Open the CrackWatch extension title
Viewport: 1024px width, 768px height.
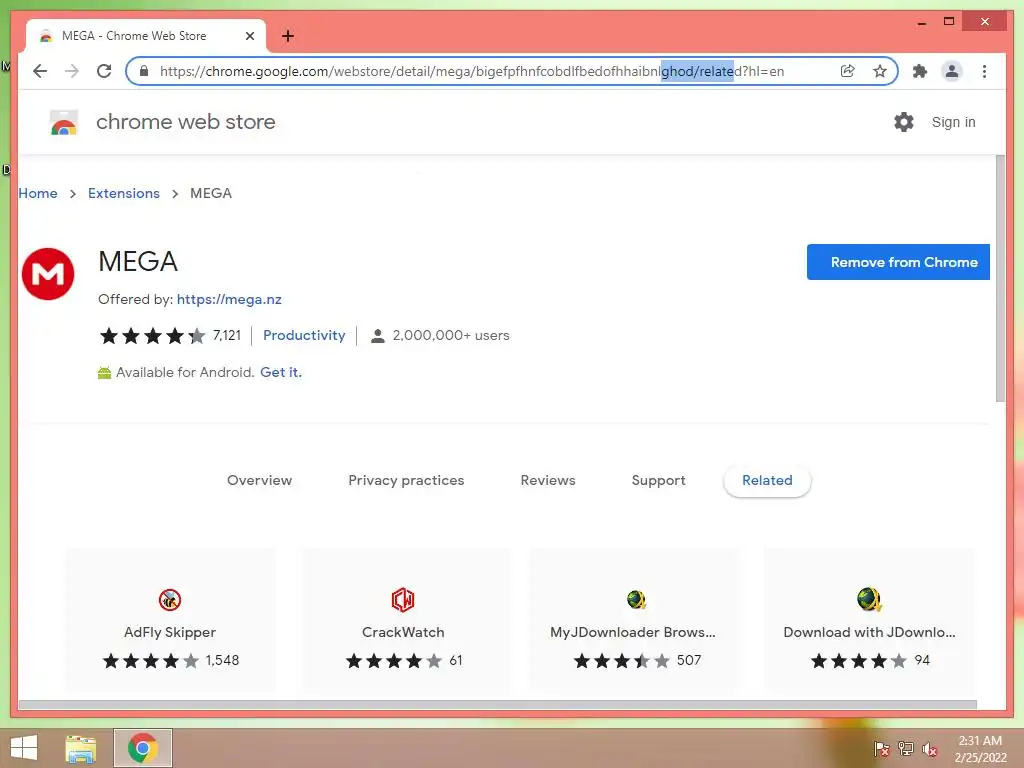pos(403,632)
